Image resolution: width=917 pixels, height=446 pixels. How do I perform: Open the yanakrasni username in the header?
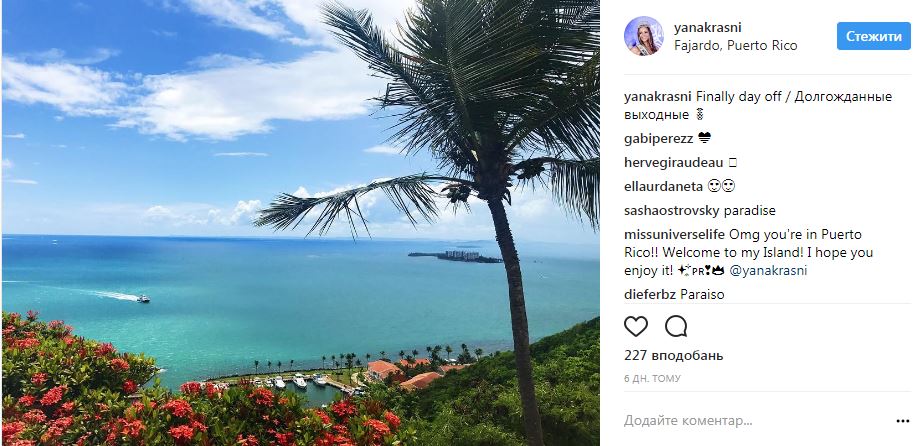(708, 27)
